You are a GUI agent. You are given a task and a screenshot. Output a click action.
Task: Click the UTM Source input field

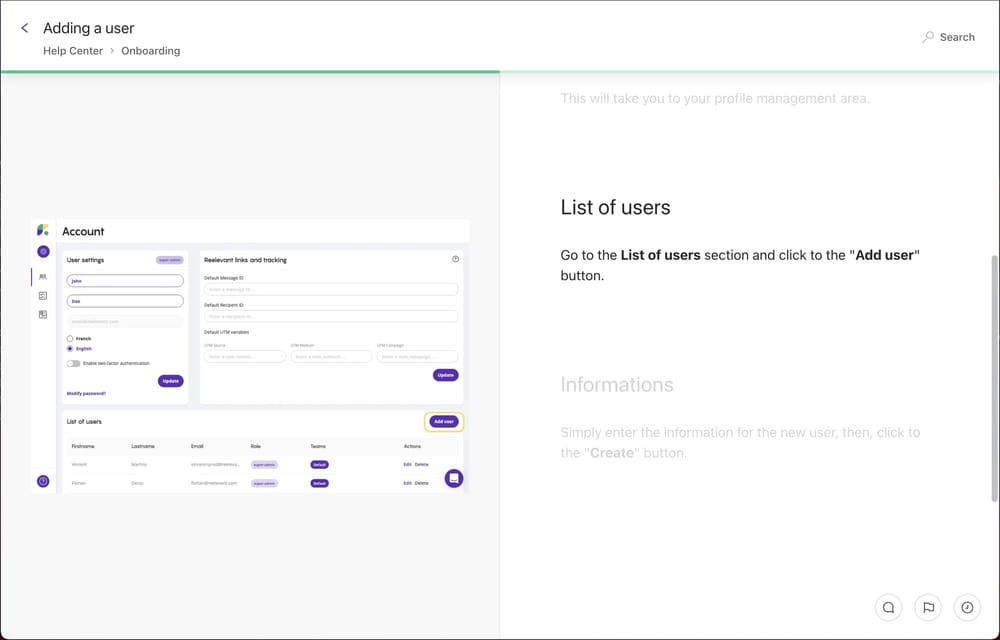(245, 356)
